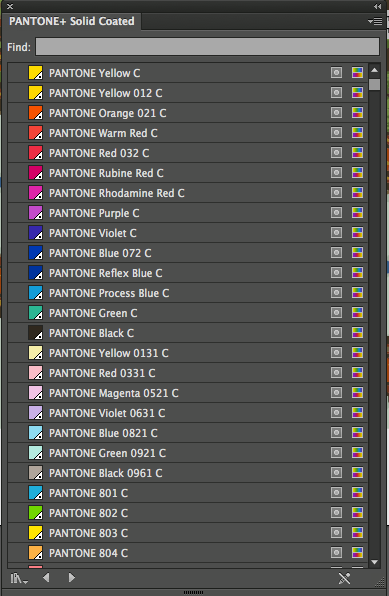The image size is (389, 596).
Task: Click the scrollbar's up arrow
Action: (x=375, y=70)
